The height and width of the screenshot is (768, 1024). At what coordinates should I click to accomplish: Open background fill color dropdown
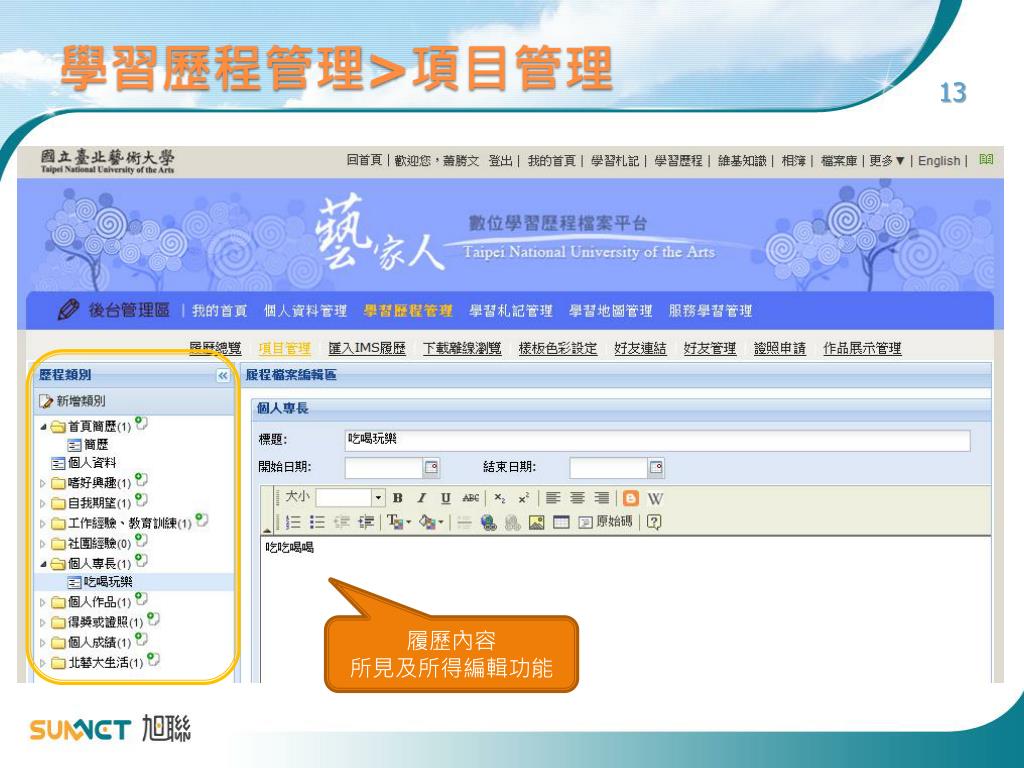(x=431, y=522)
